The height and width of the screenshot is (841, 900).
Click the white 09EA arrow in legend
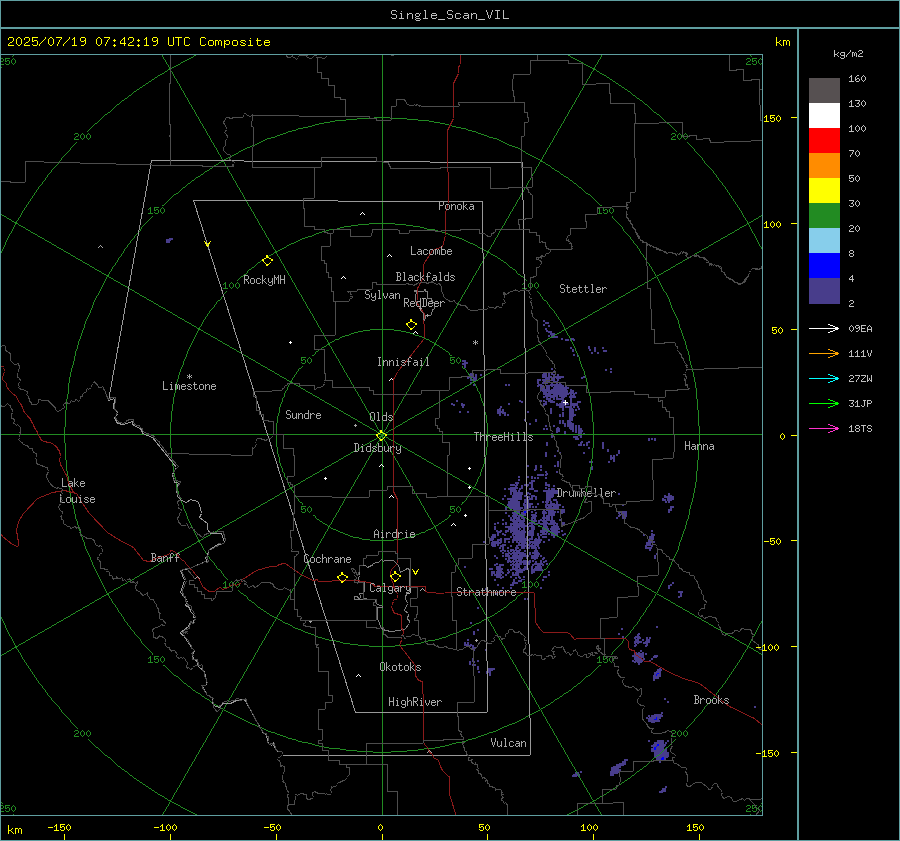point(824,328)
